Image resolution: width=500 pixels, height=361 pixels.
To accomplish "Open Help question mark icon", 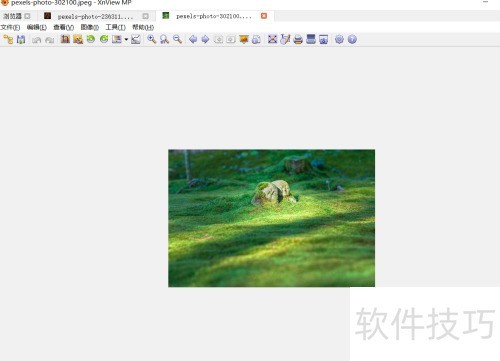I will (352, 39).
